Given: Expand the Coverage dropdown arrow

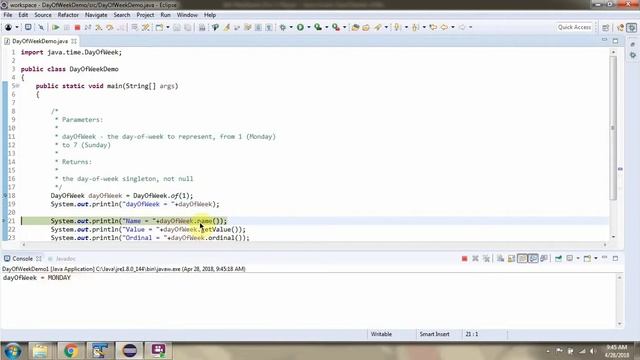Looking at the screenshot, I should (x=327, y=27).
